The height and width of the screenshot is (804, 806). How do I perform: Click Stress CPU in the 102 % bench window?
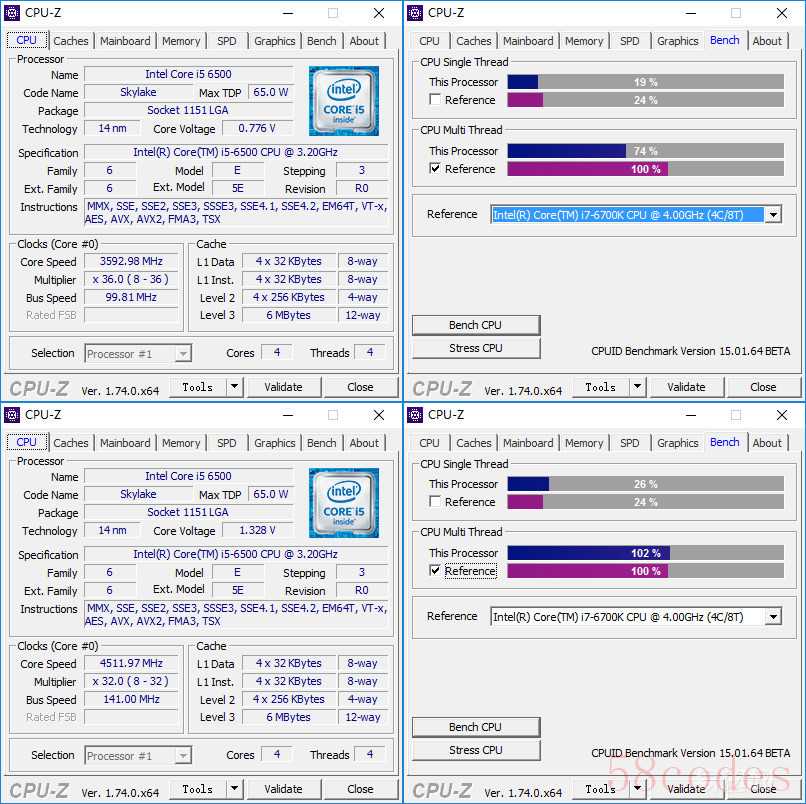coord(476,750)
